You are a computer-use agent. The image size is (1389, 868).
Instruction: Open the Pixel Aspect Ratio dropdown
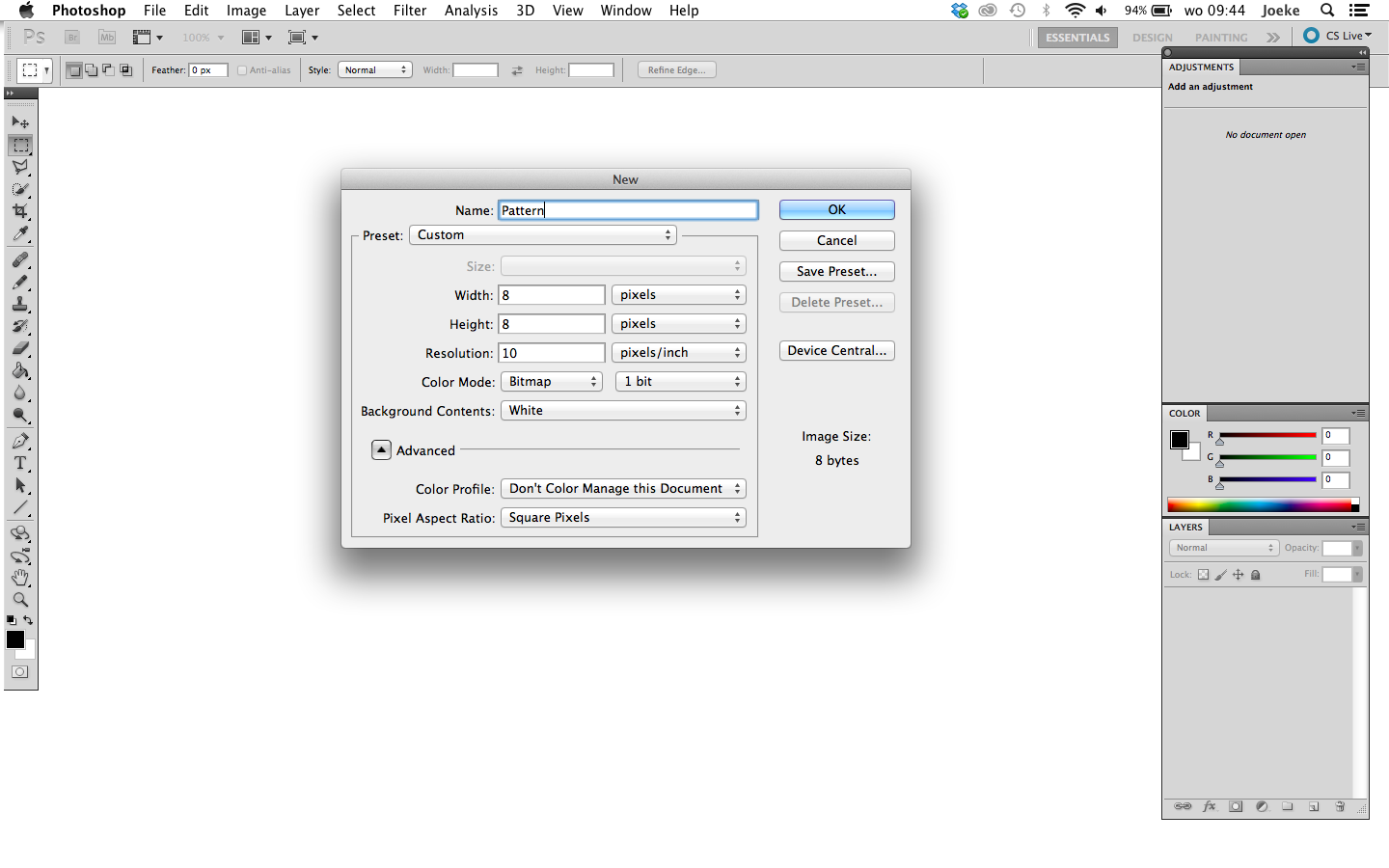pyautogui.click(x=623, y=518)
